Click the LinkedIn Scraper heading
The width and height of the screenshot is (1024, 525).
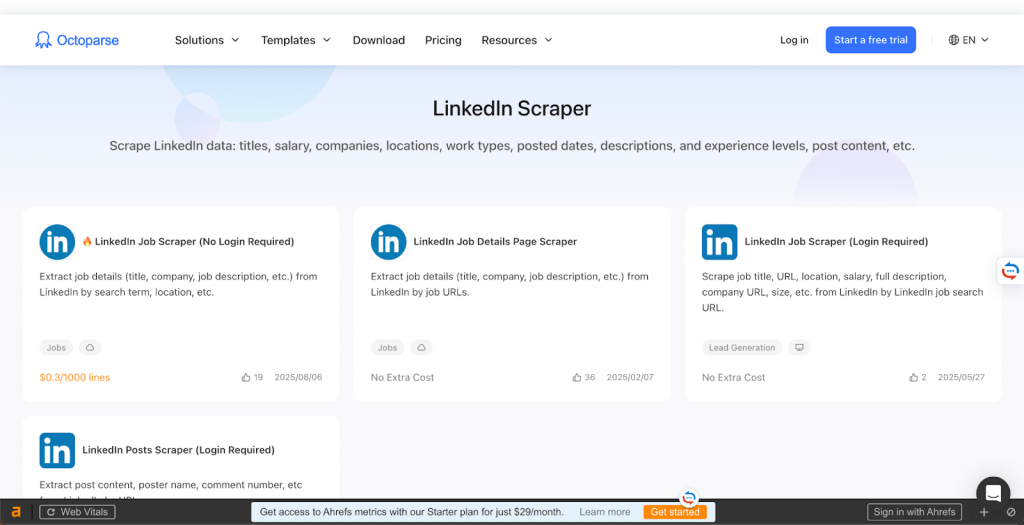512,108
